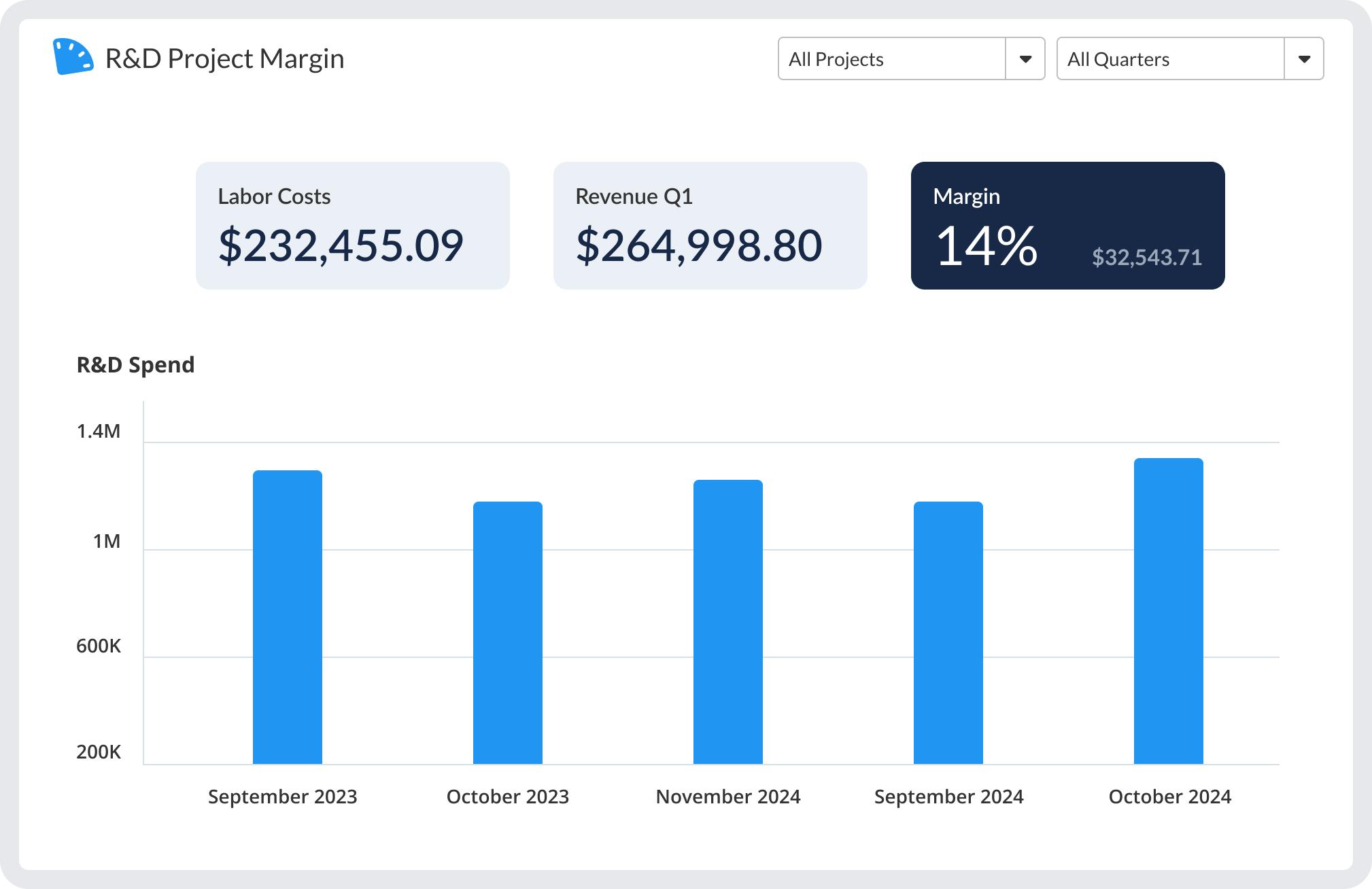Click the All Quarters dropdown arrow
Screen dimensions: 1372x889
pyautogui.click(x=1304, y=59)
